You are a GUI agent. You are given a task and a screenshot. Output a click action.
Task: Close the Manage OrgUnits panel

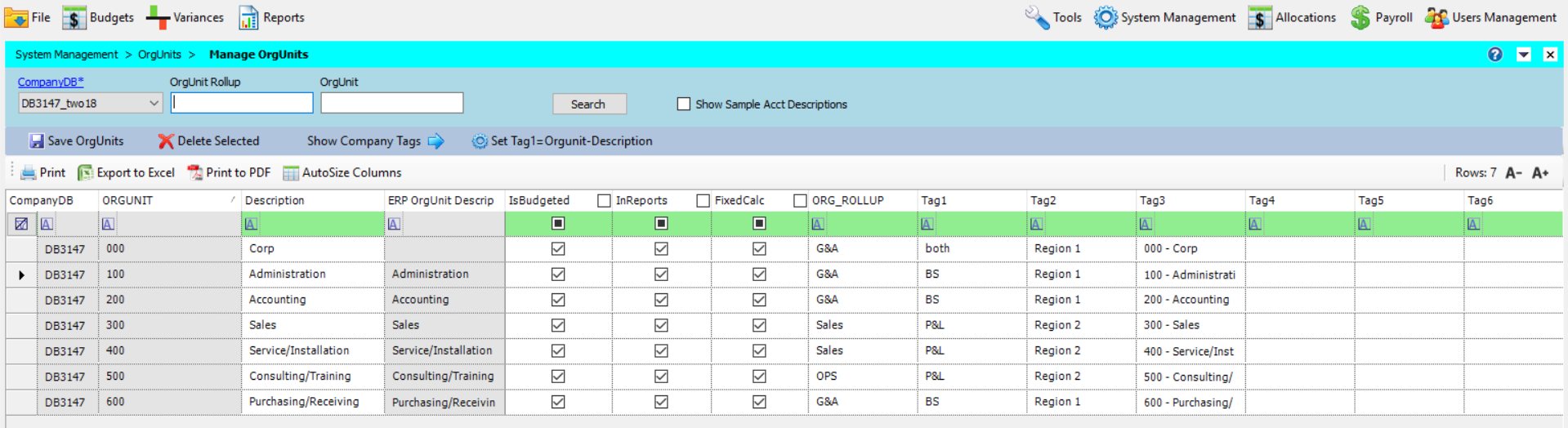[x=1550, y=55]
